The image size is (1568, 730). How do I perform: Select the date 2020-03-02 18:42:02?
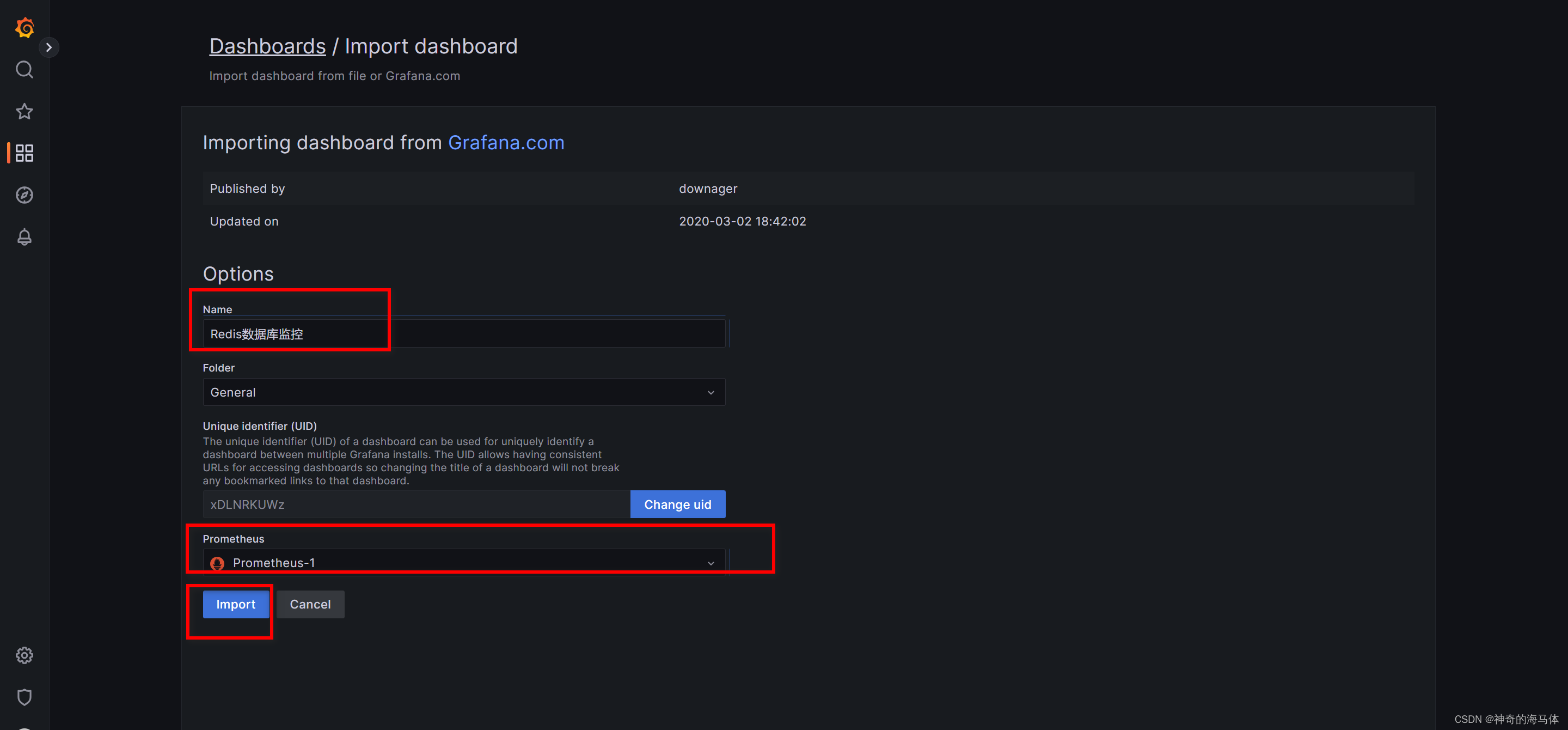click(742, 222)
